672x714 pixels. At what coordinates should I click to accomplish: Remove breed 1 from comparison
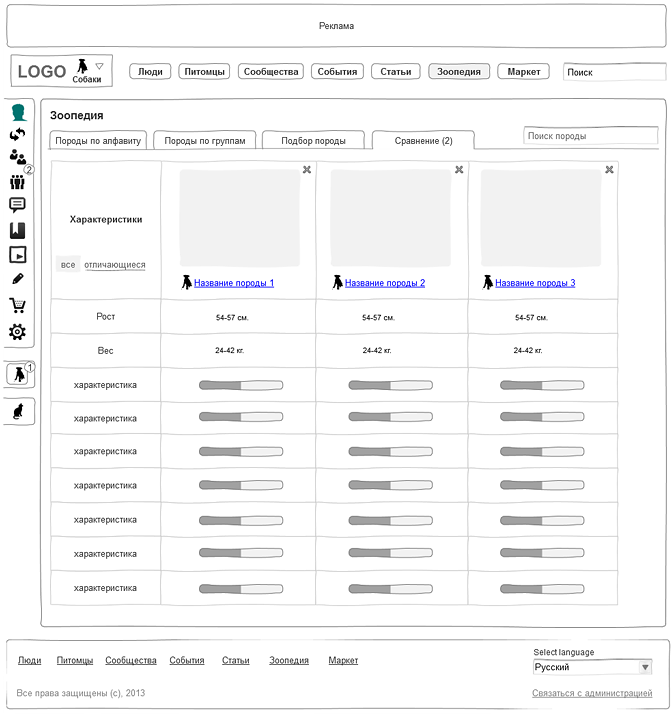(x=307, y=170)
